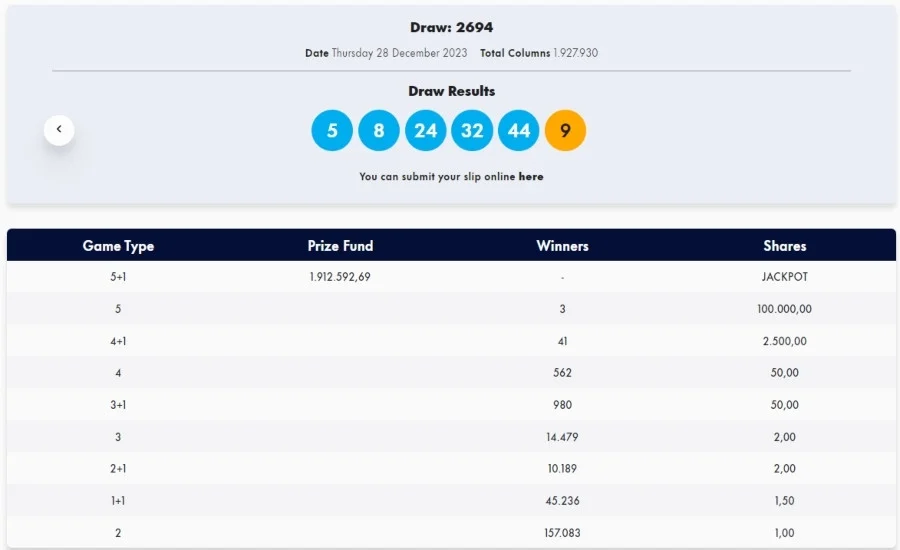This screenshot has height=550, width=900.
Task: Select the blue ball number 24
Action: [425, 130]
